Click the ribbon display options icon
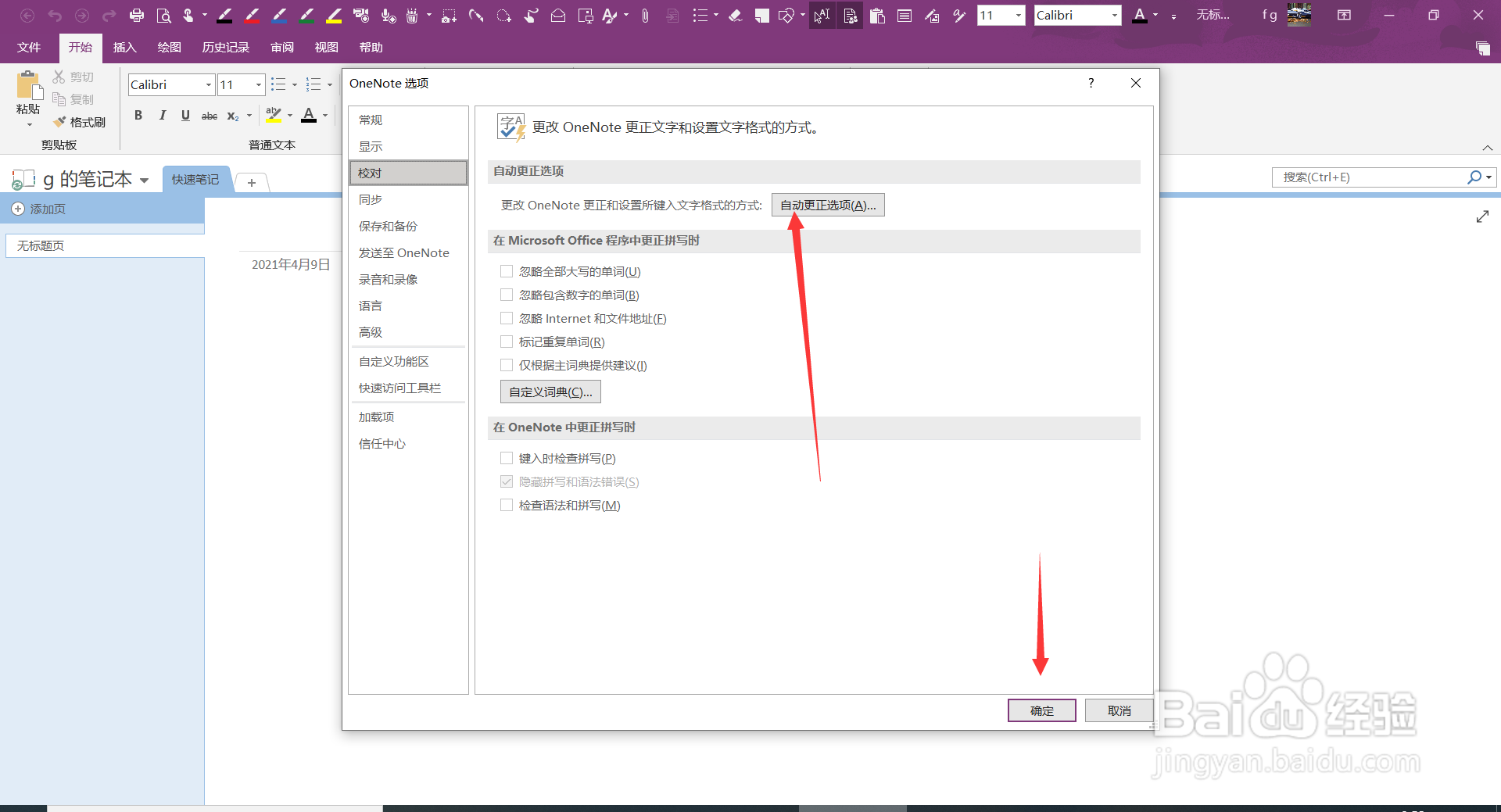The height and width of the screenshot is (812, 1501). tap(1344, 15)
